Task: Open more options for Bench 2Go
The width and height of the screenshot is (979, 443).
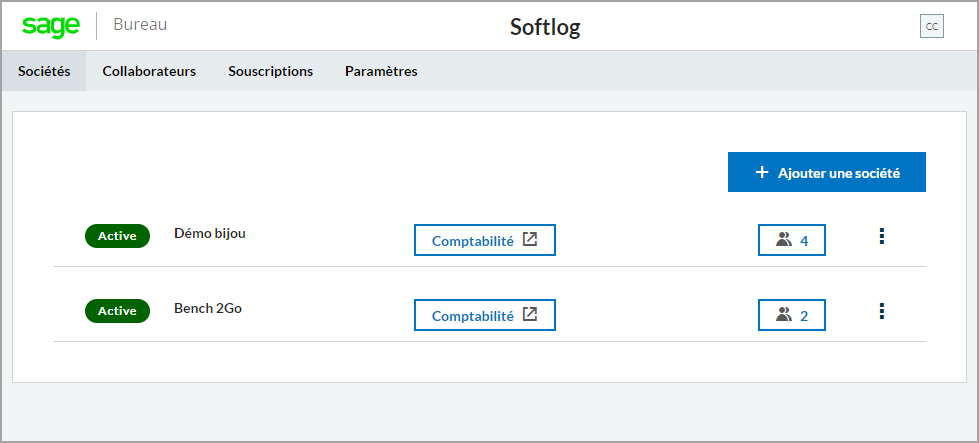Action: (x=881, y=311)
